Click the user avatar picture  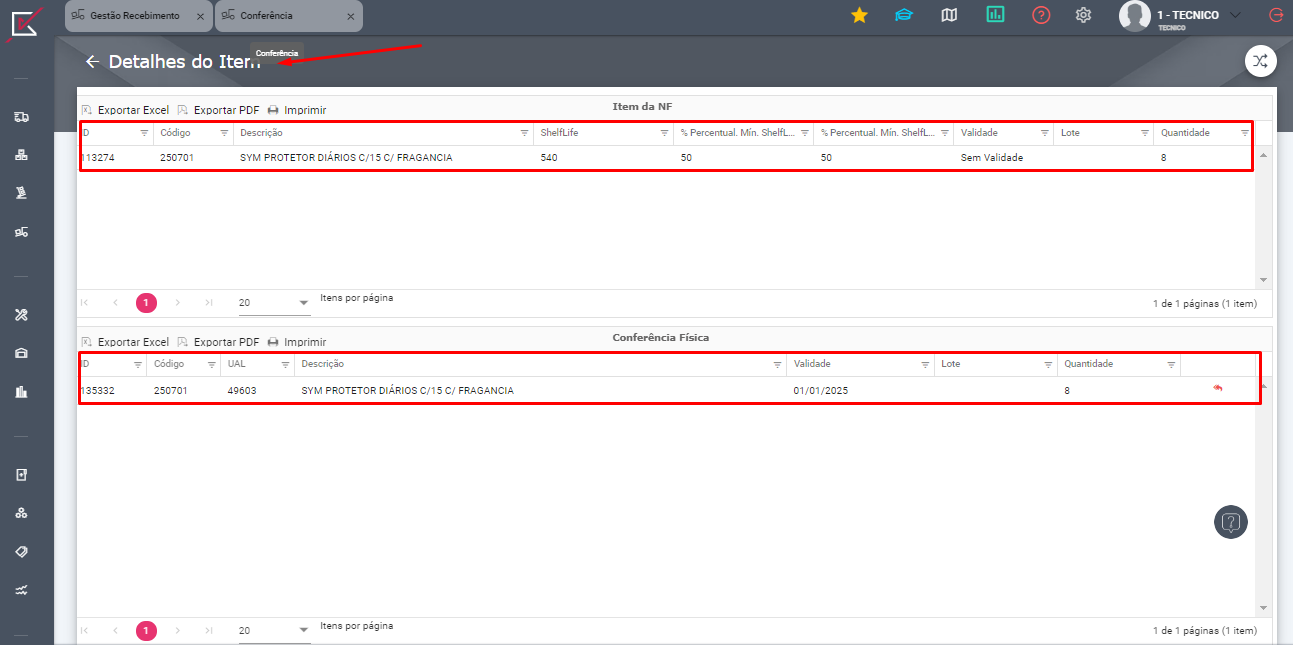[x=1134, y=15]
